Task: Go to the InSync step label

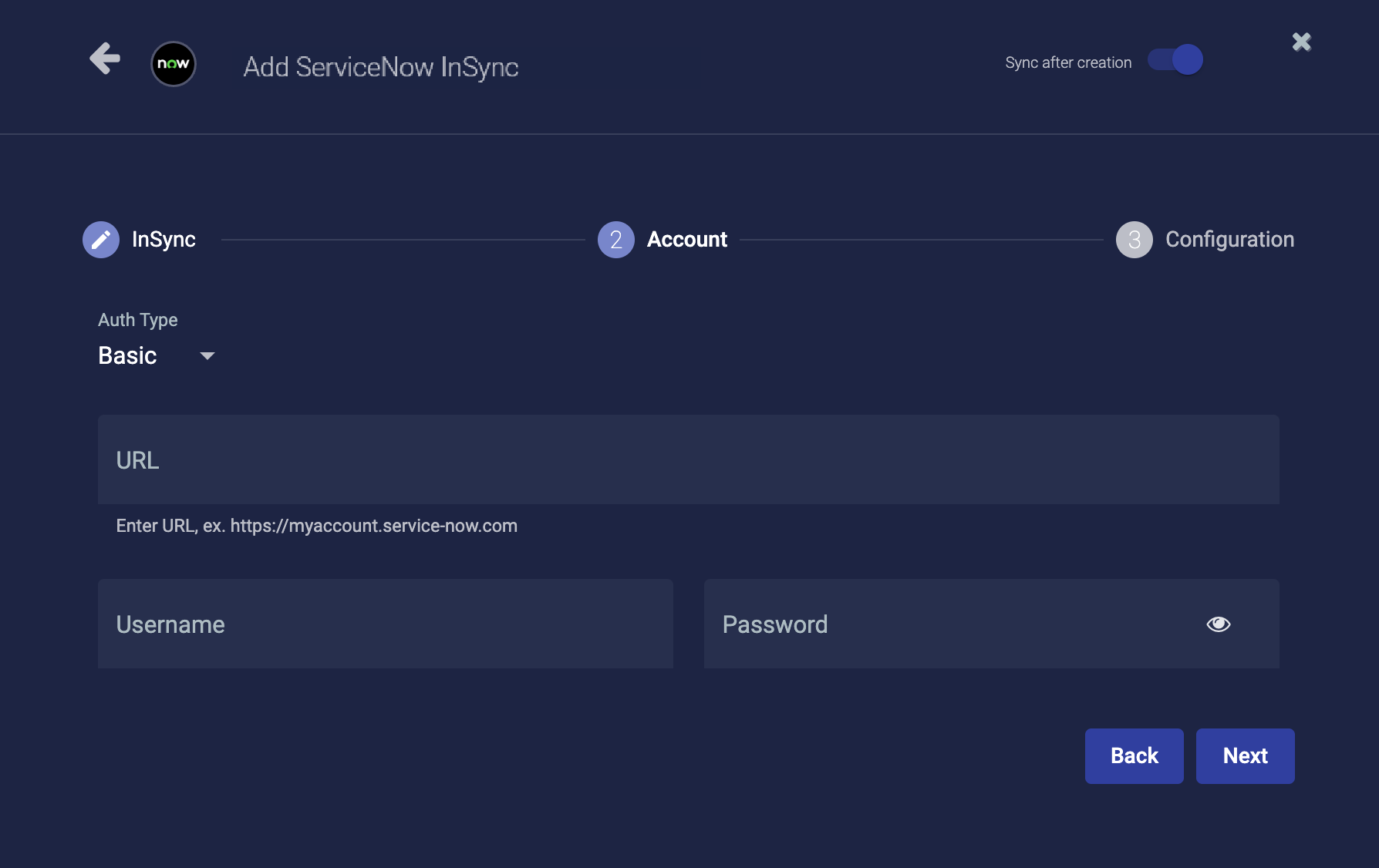Action: coord(164,240)
